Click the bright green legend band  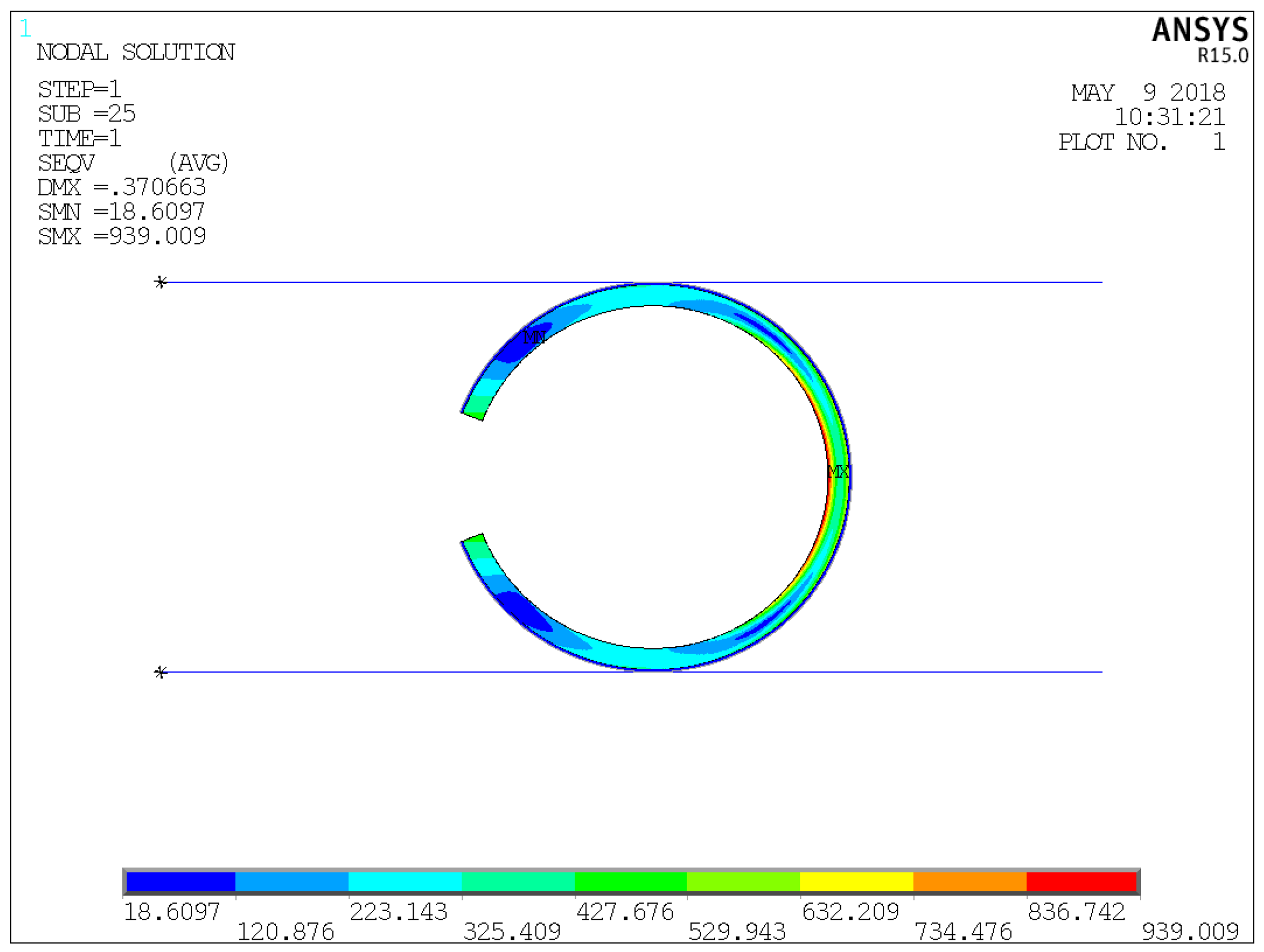point(630,882)
